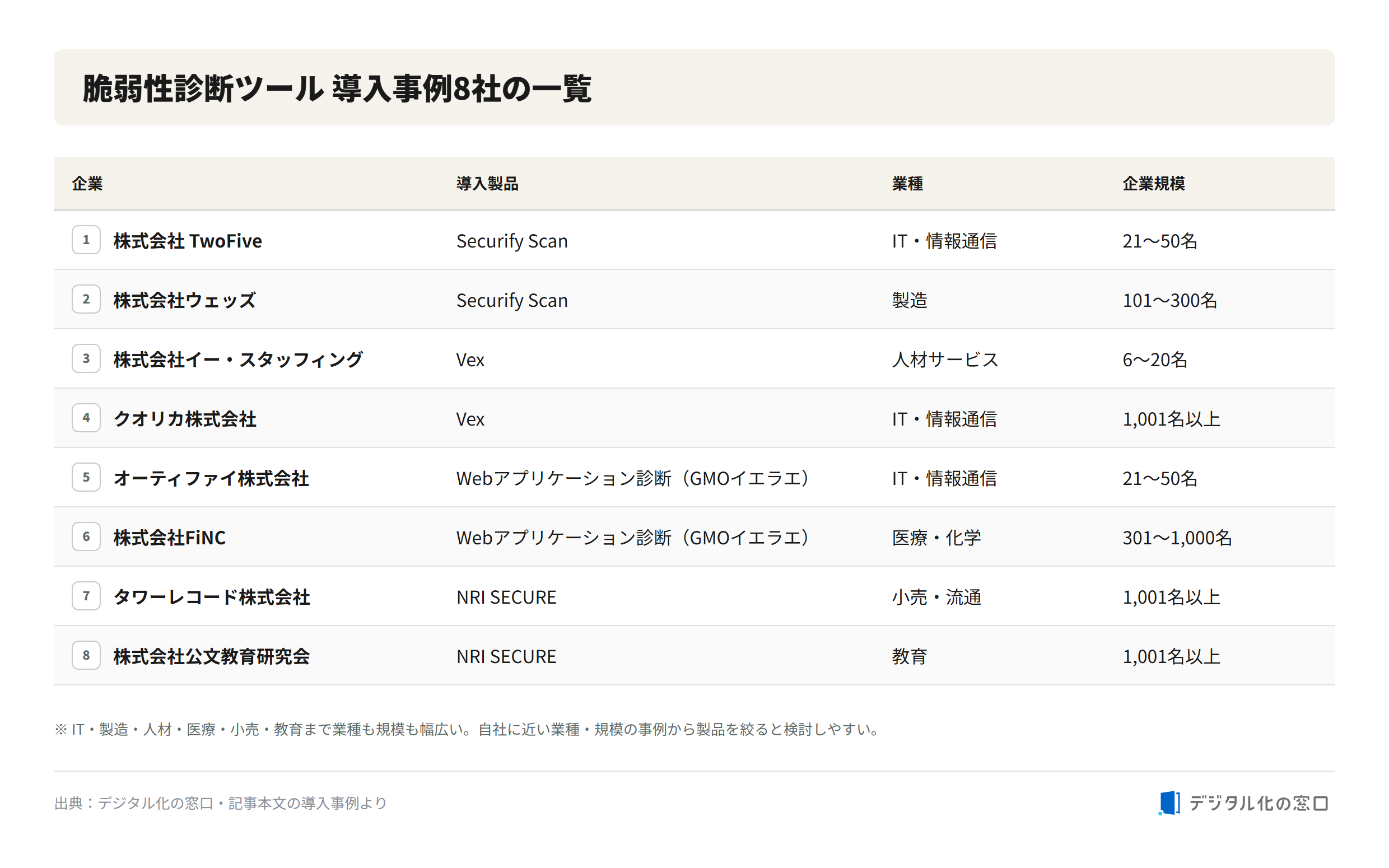
Task: Click 1,001名以上 in the 株式会社公文教育研究会 row
Action: pyautogui.click(x=1172, y=656)
